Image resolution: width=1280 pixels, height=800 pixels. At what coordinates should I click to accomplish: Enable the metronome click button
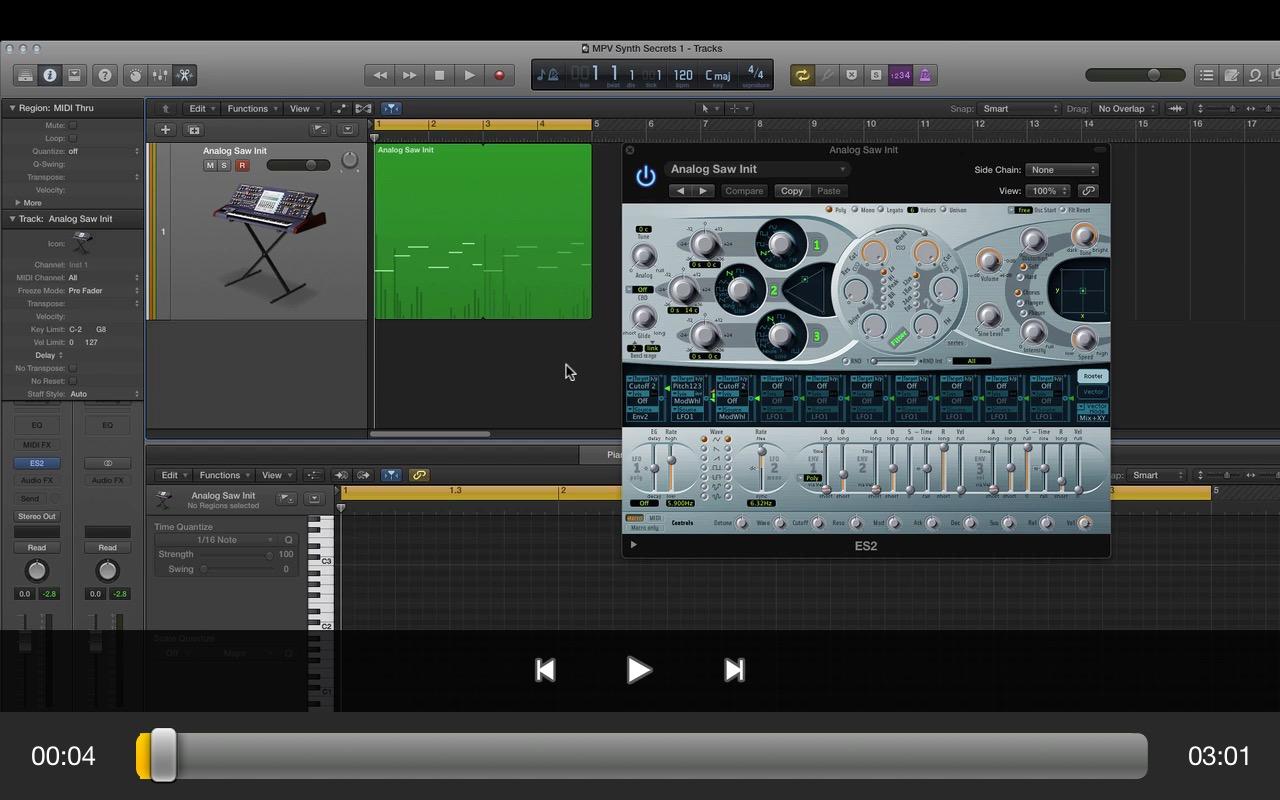pyautogui.click(x=925, y=75)
